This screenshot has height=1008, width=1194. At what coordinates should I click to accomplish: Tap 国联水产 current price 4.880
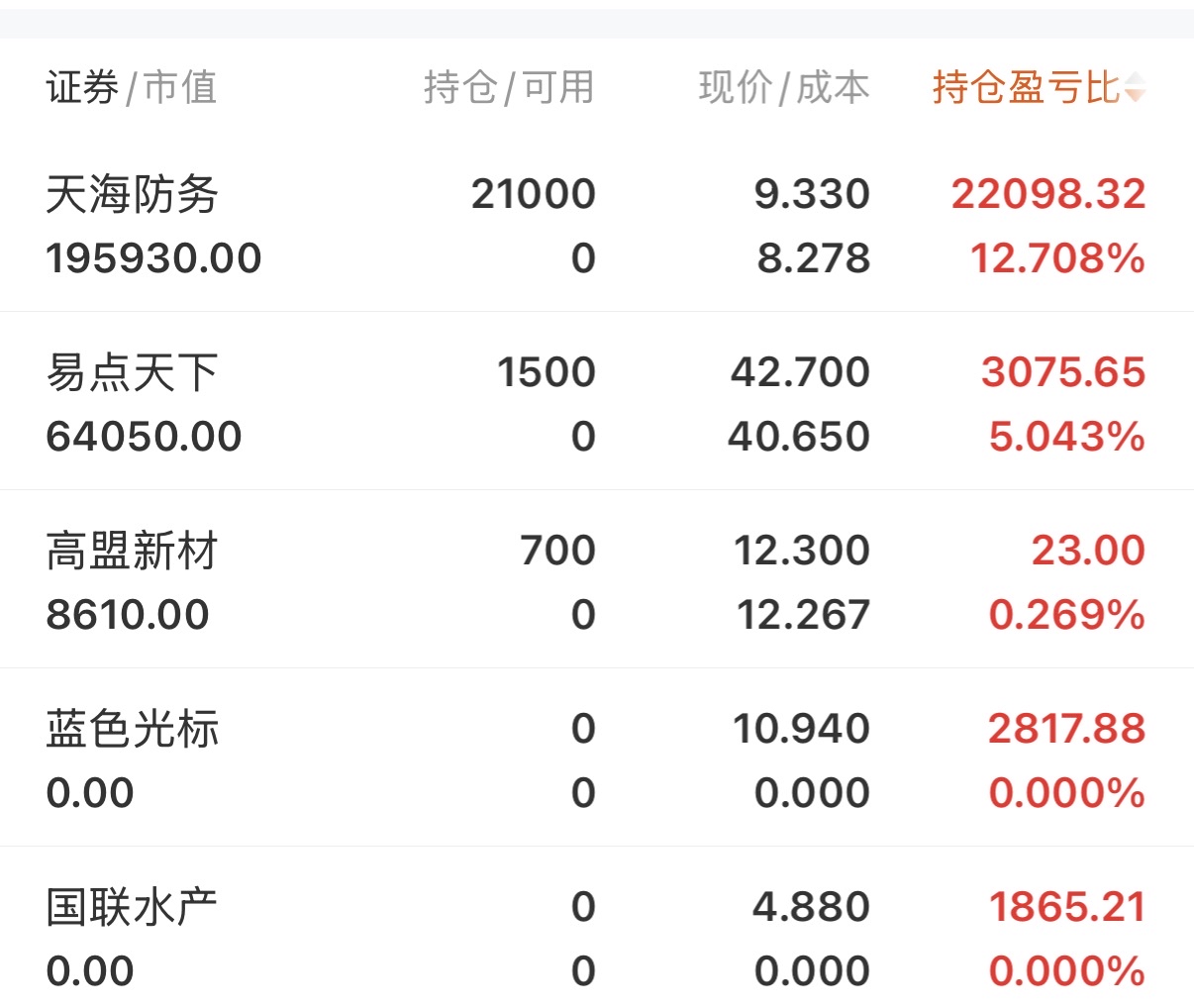coord(811,907)
